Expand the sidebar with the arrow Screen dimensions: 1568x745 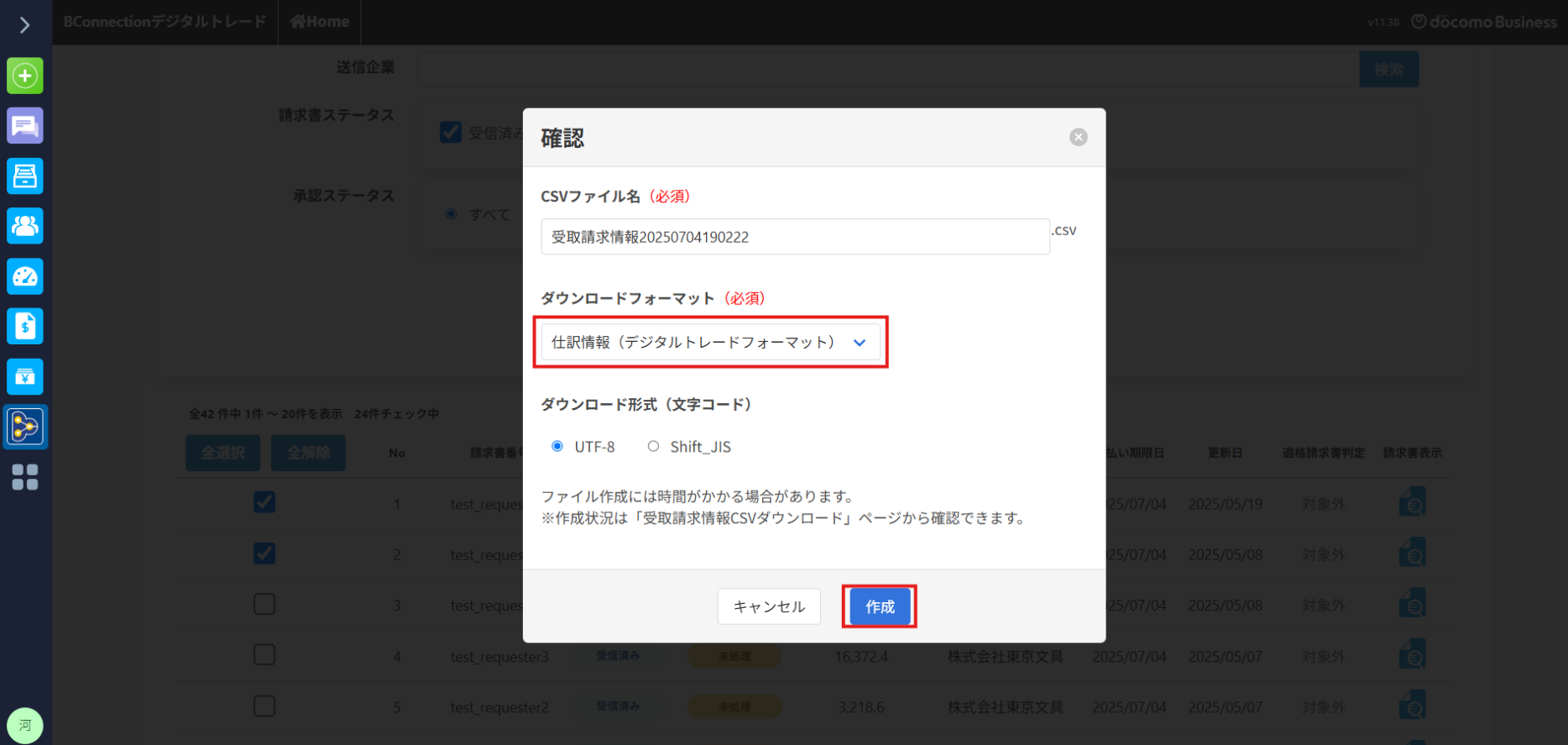coord(24,25)
